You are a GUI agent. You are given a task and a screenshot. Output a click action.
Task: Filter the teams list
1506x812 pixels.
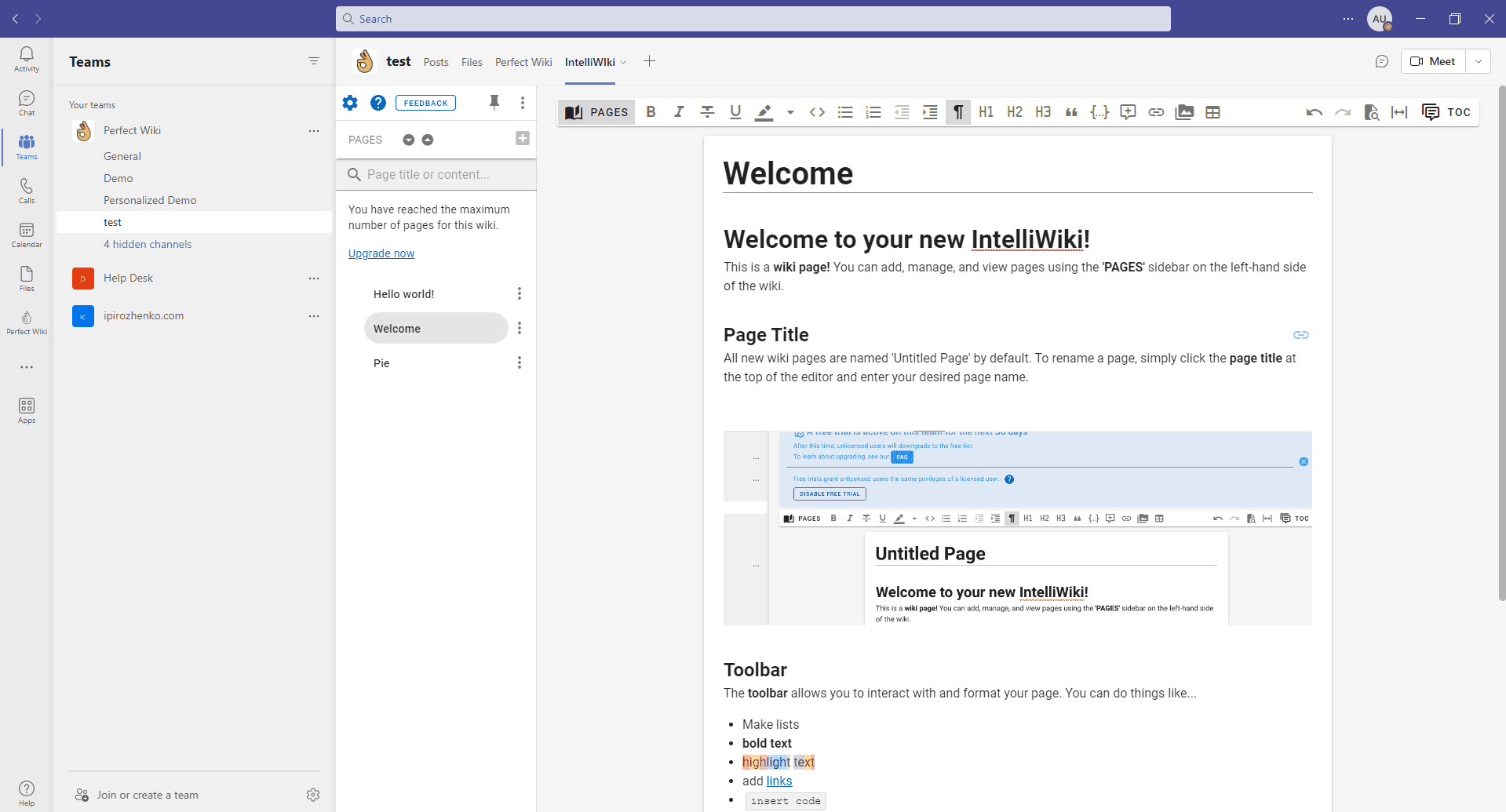[314, 61]
